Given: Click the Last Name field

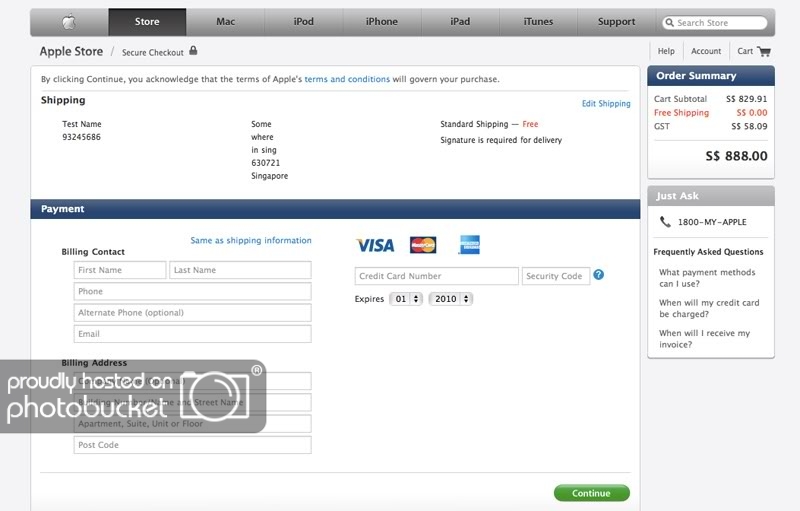Looking at the screenshot, I should point(240,270).
